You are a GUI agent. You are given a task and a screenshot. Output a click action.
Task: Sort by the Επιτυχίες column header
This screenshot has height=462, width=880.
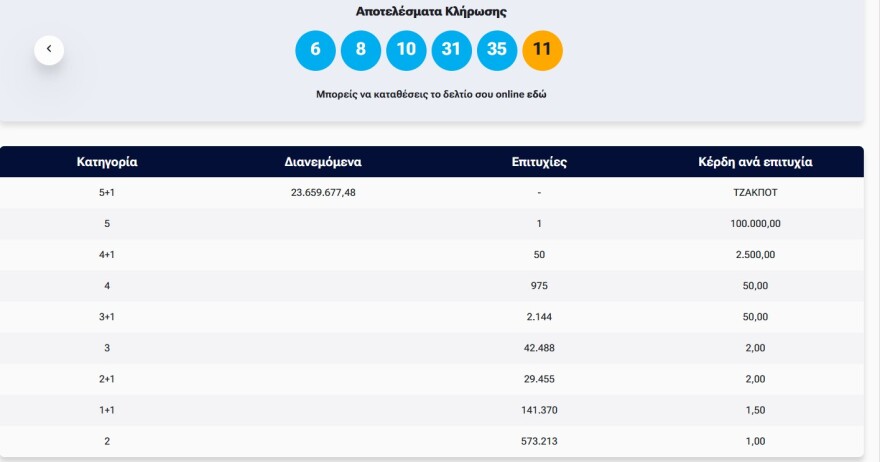[539, 162]
